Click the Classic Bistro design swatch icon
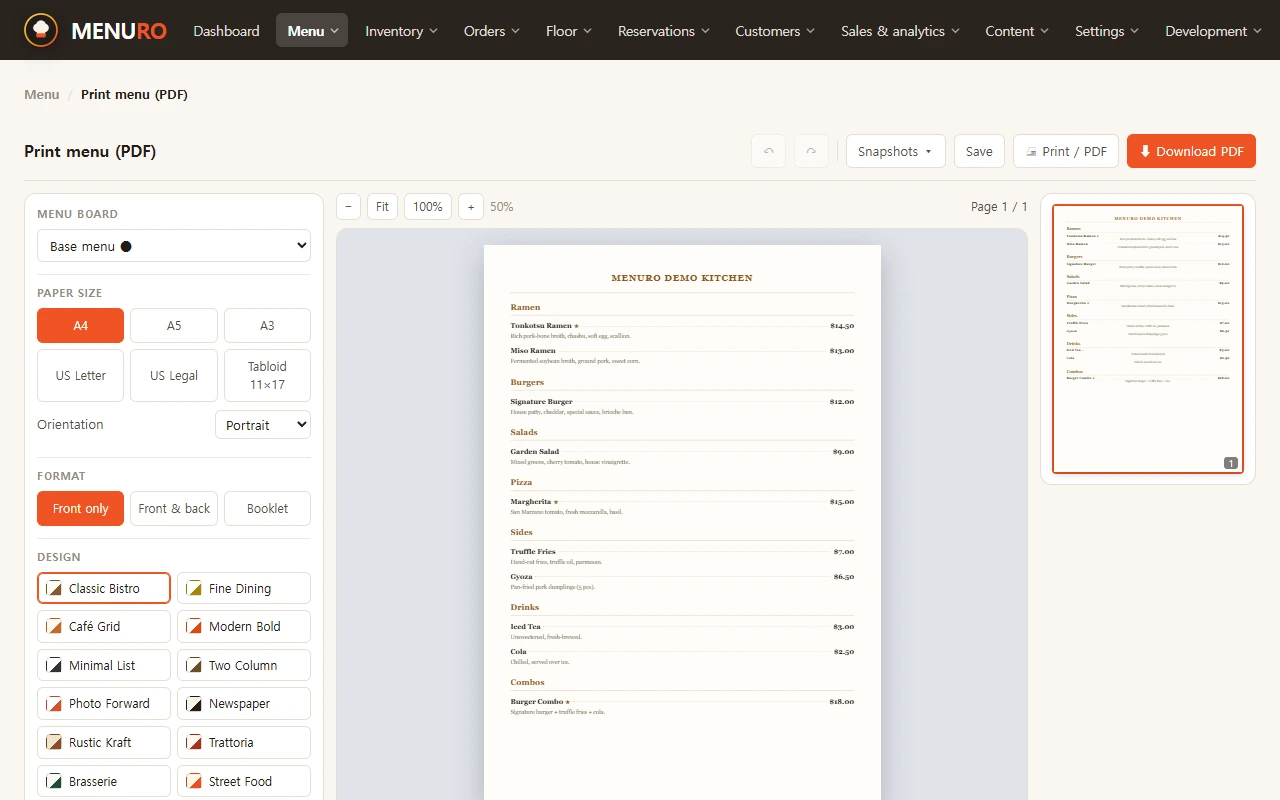 click(x=54, y=589)
